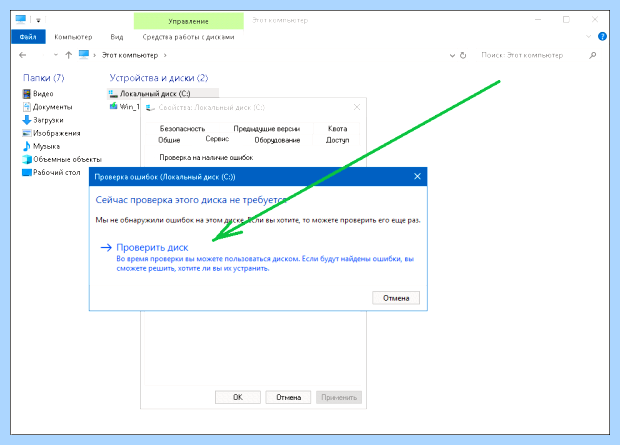Open the quick access toolbar dropdown
The height and width of the screenshot is (445, 620).
38,20
